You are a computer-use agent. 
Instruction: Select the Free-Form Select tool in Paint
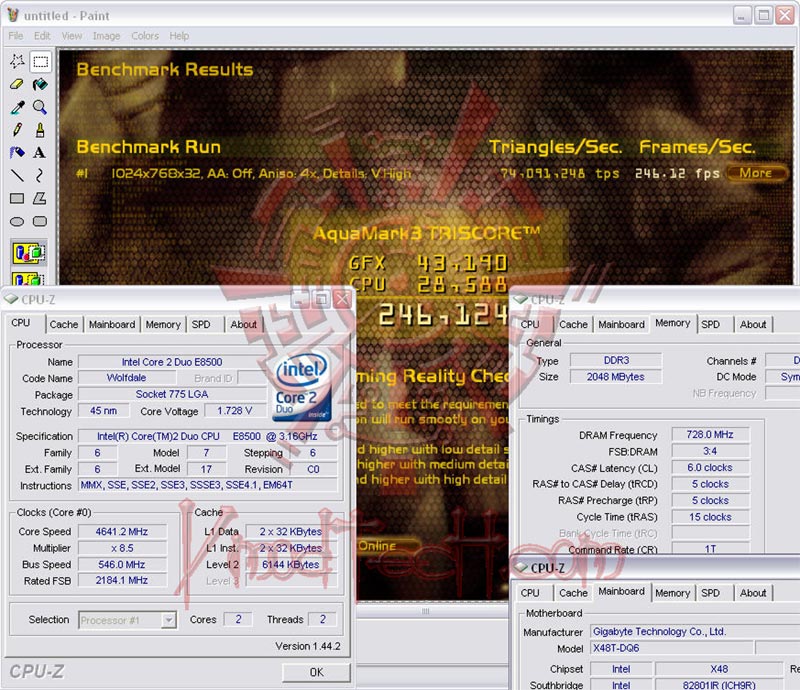17,62
